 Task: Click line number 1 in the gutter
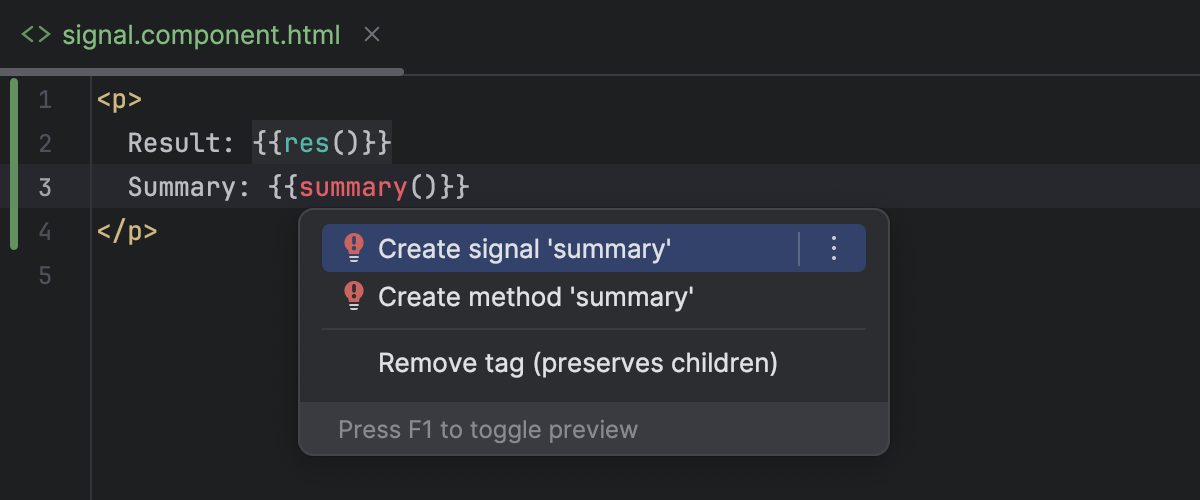coord(45,100)
